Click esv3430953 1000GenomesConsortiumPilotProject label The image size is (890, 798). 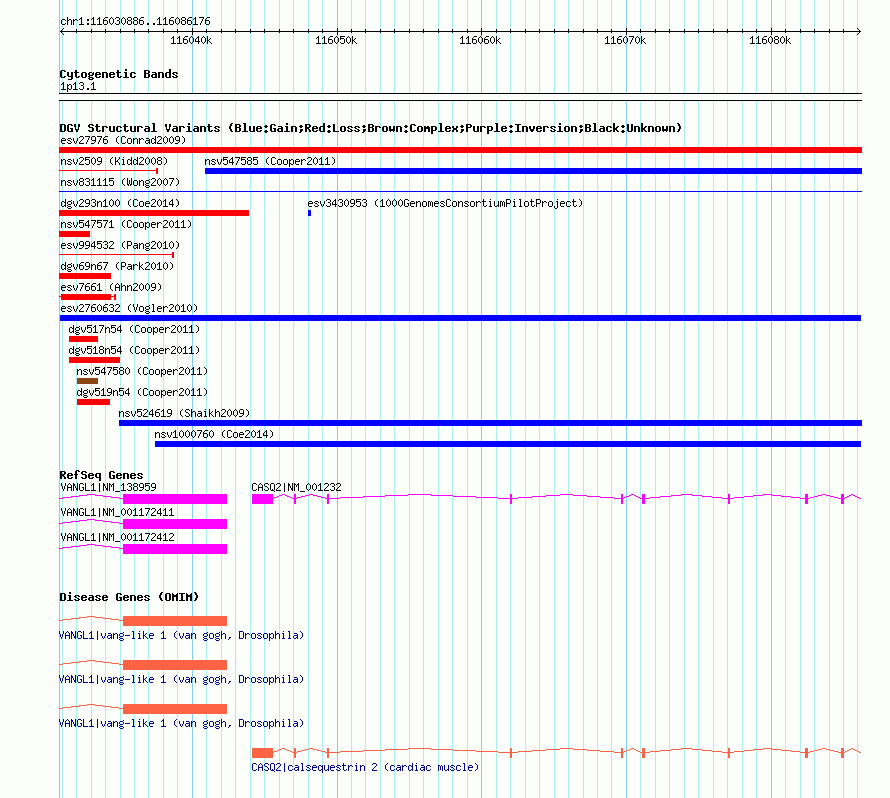click(445, 203)
